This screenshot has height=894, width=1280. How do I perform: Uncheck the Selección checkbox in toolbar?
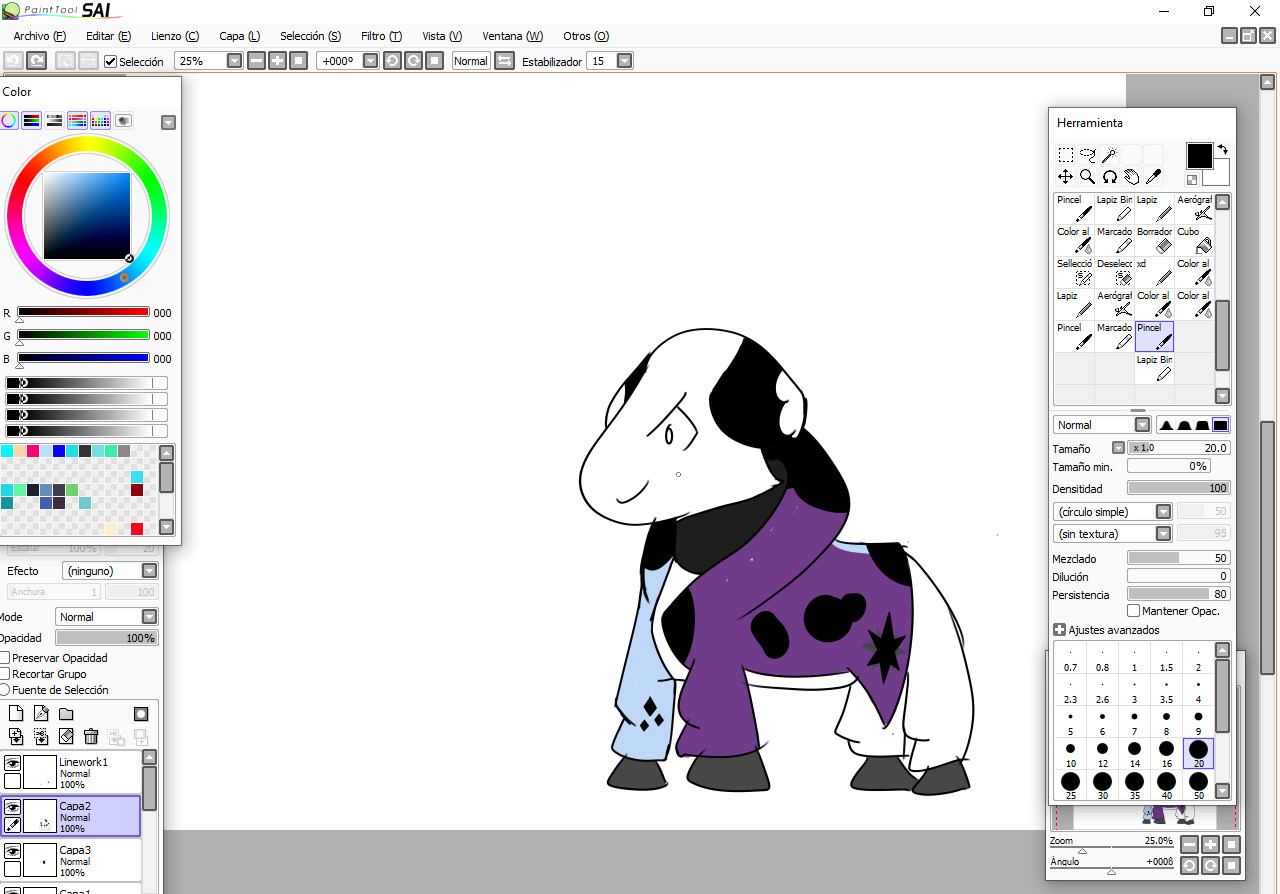tap(109, 61)
